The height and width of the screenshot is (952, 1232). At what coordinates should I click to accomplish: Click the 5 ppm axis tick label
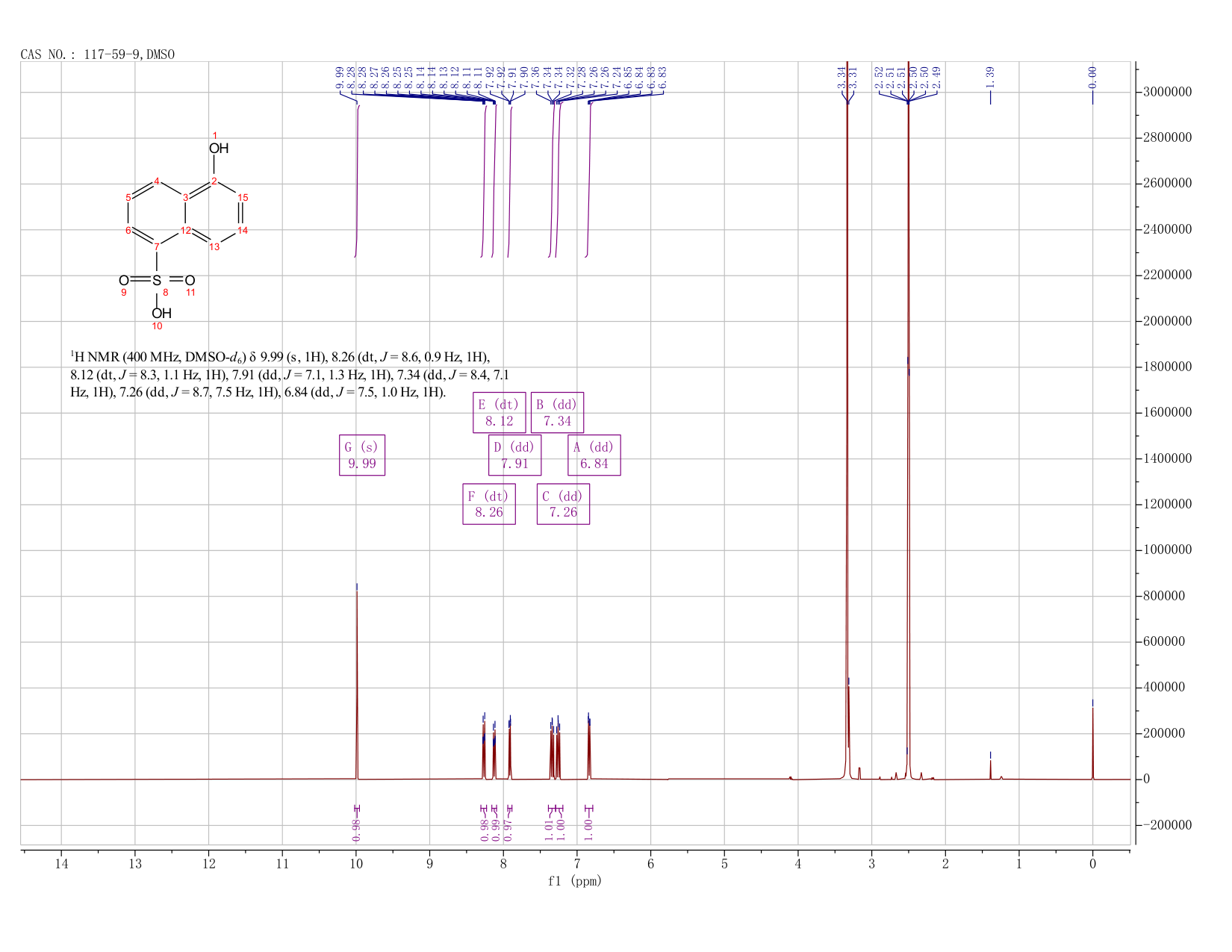(724, 863)
